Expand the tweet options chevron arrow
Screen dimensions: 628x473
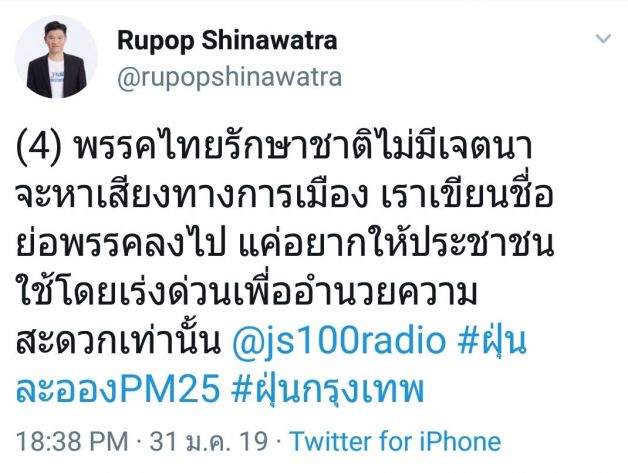coord(603,38)
